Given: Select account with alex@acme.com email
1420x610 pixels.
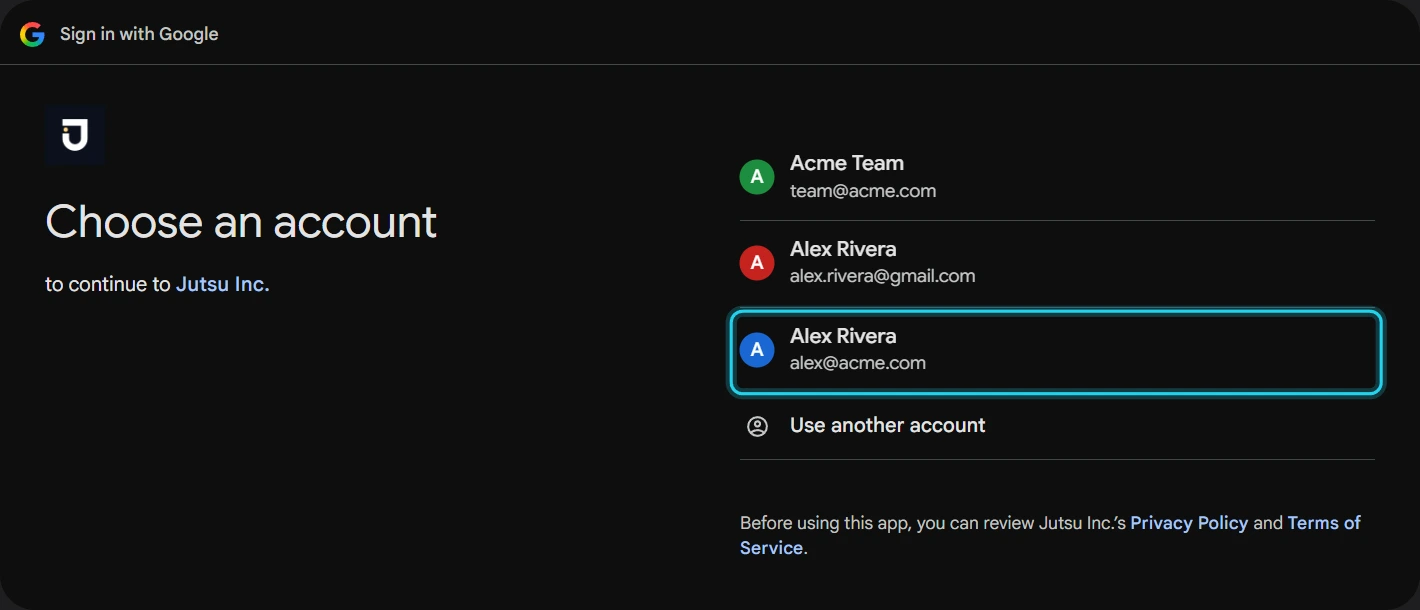Looking at the screenshot, I should point(1057,351).
